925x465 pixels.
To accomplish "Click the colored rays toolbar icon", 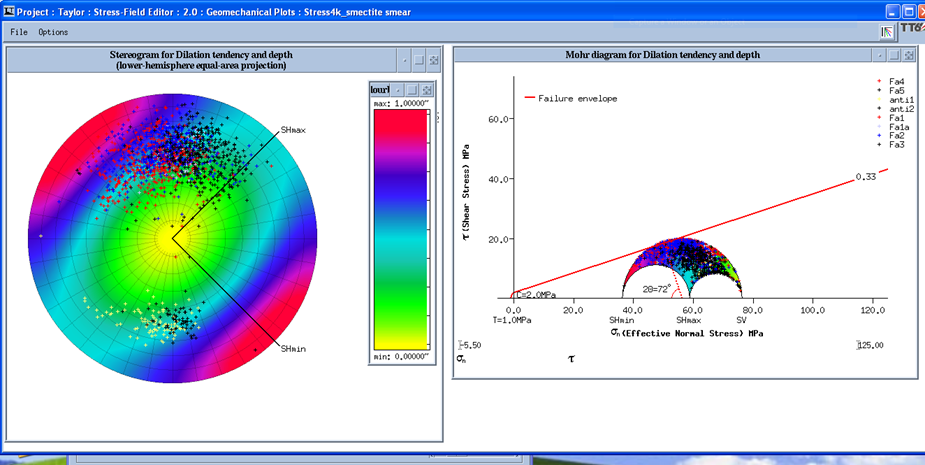I will [887, 32].
